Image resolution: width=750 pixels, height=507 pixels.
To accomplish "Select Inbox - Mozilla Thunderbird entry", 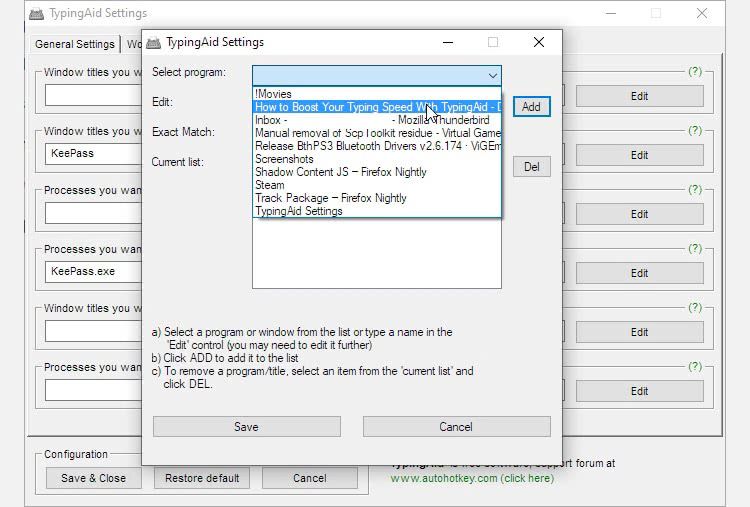I will pos(376,120).
